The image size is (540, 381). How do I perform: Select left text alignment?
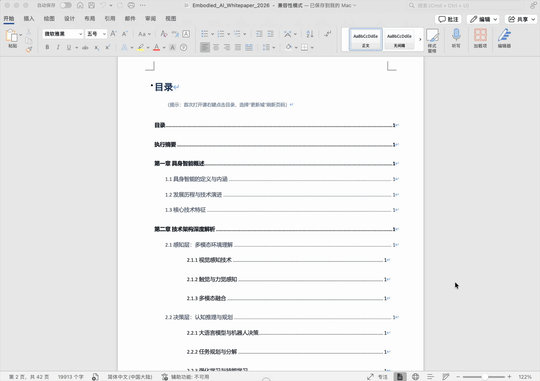[x=205, y=47]
